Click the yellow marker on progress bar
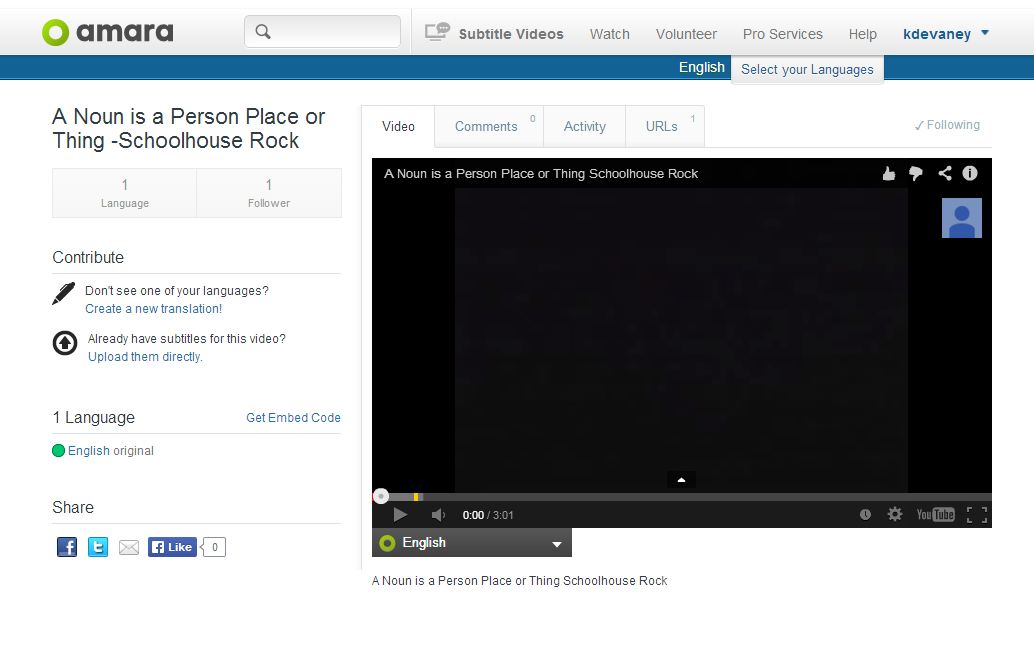 tap(416, 497)
